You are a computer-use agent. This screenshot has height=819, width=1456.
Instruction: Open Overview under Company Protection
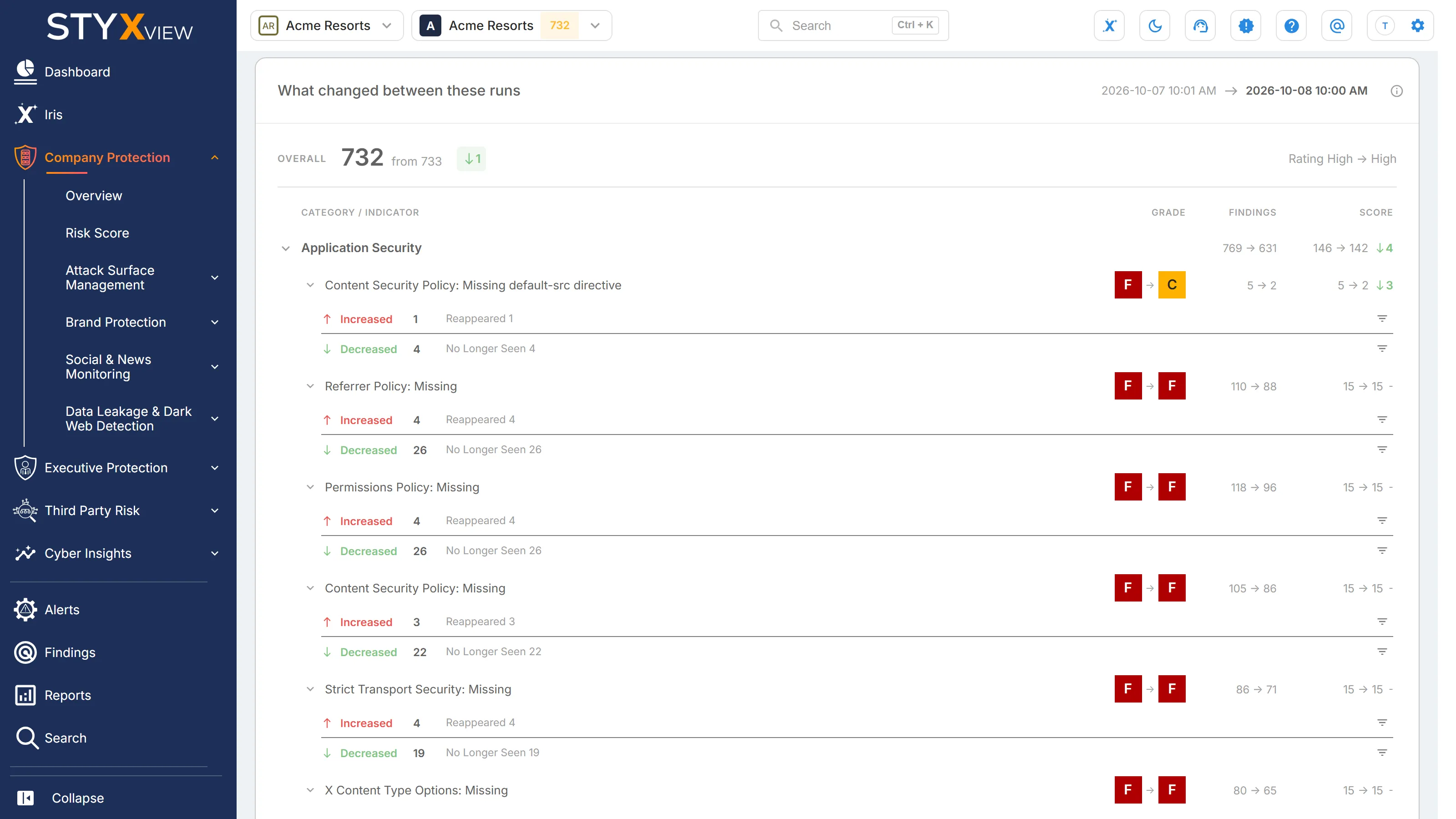(93, 196)
